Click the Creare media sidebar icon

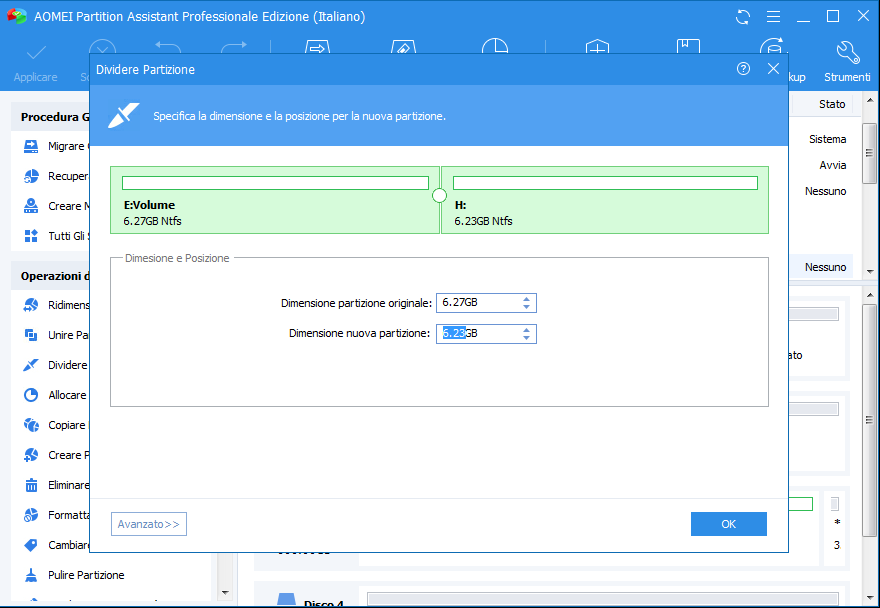[x=31, y=206]
